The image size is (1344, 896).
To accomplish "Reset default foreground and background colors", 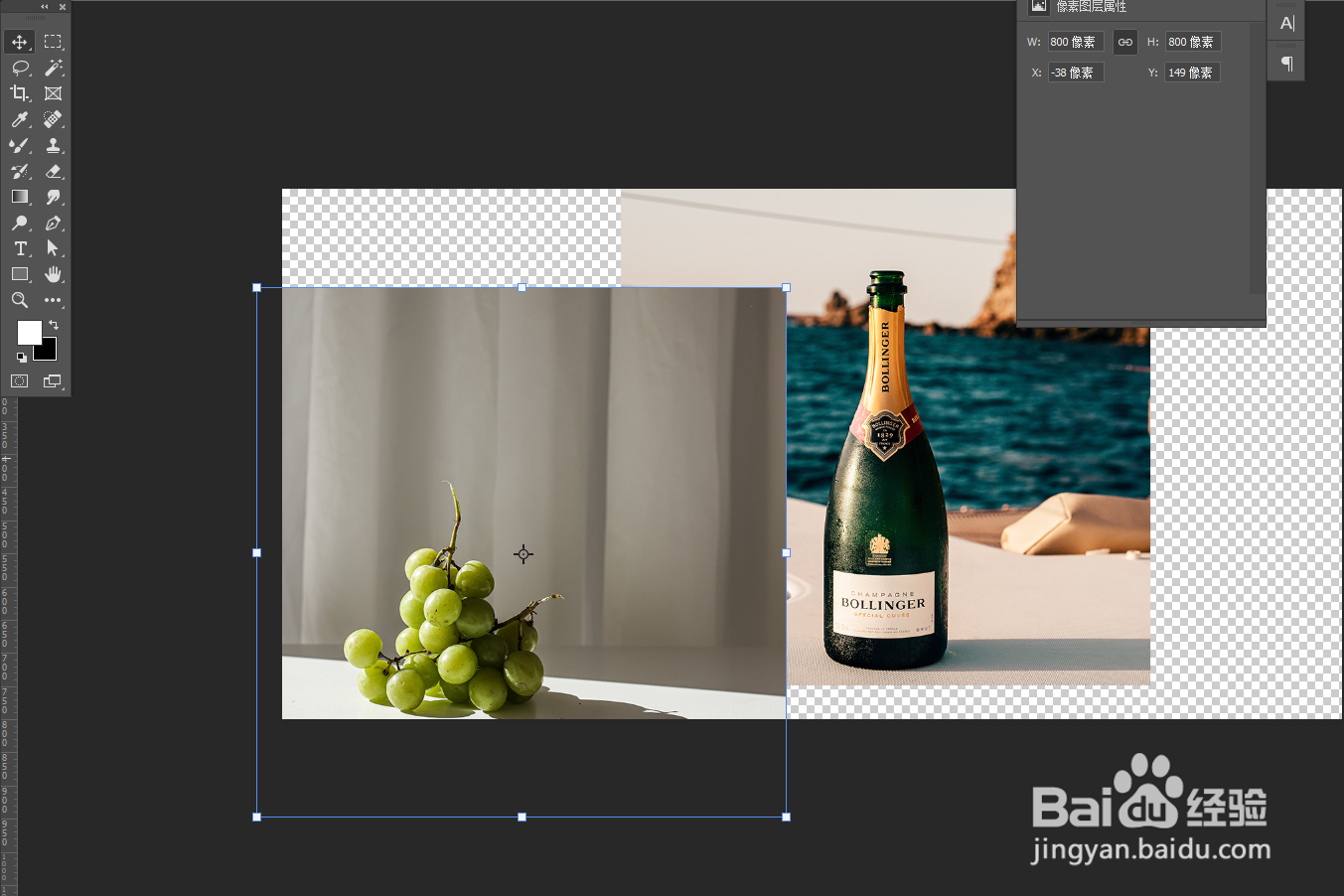I will click(21, 357).
